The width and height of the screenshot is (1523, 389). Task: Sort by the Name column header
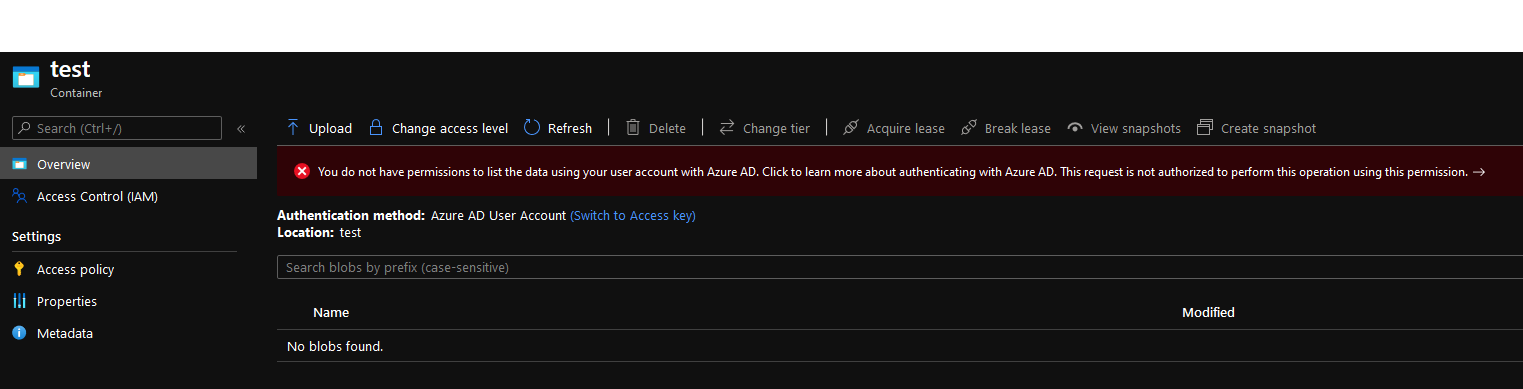(331, 312)
